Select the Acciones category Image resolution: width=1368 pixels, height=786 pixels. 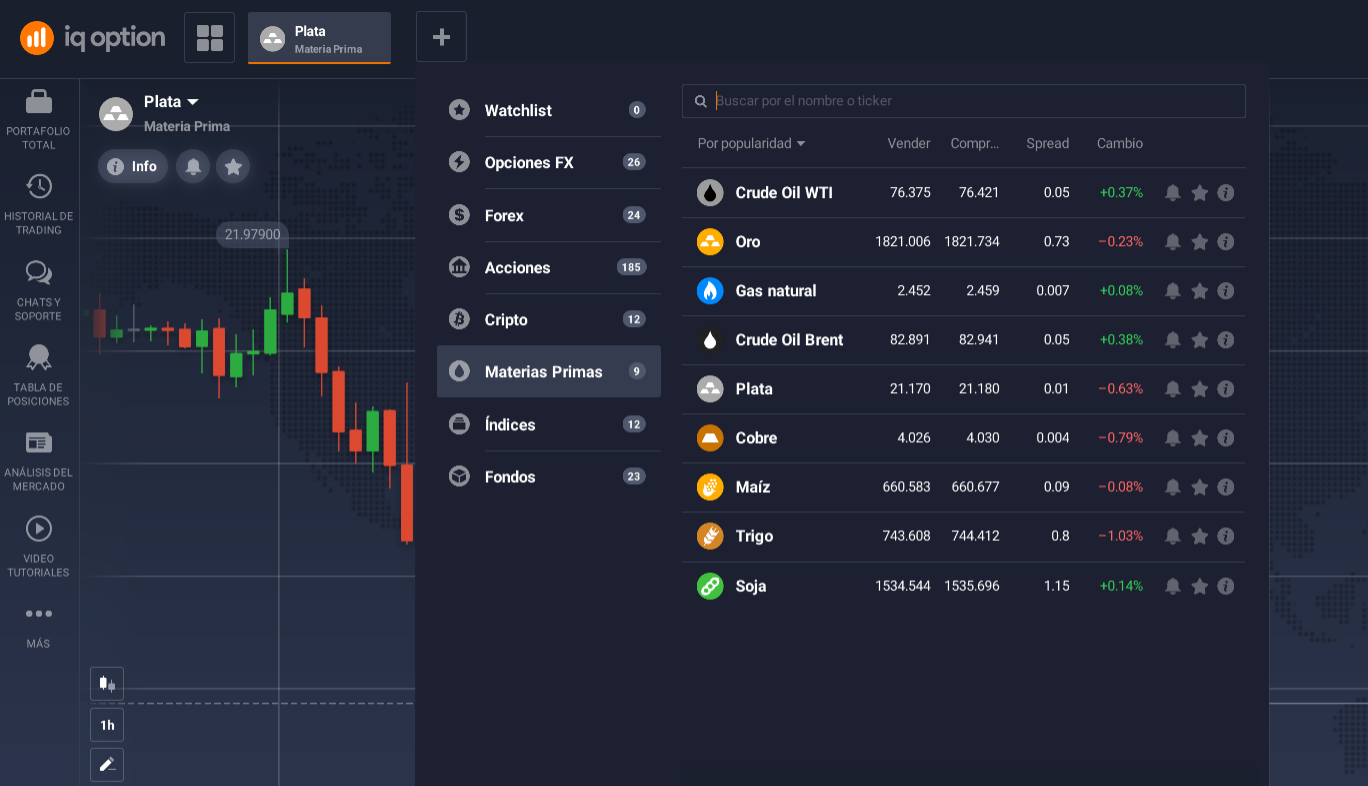click(x=549, y=267)
